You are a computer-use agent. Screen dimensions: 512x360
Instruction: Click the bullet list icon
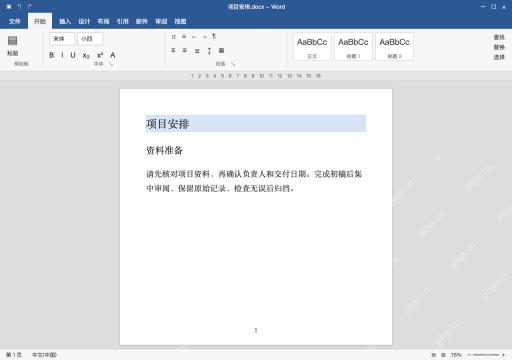[x=174, y=37]
